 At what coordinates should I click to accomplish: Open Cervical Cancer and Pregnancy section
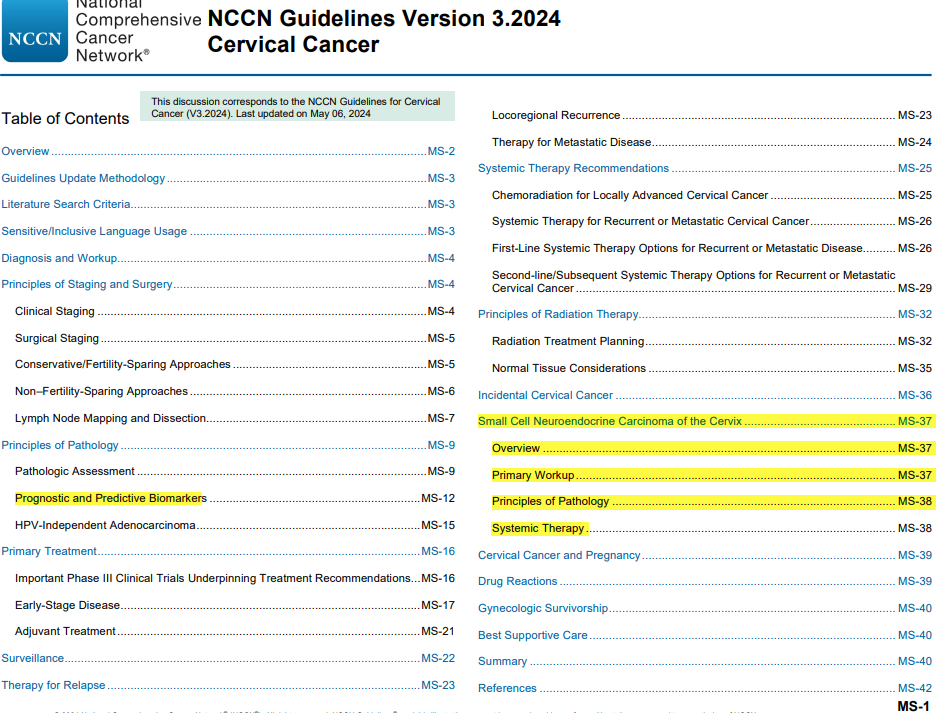[705, 555]
